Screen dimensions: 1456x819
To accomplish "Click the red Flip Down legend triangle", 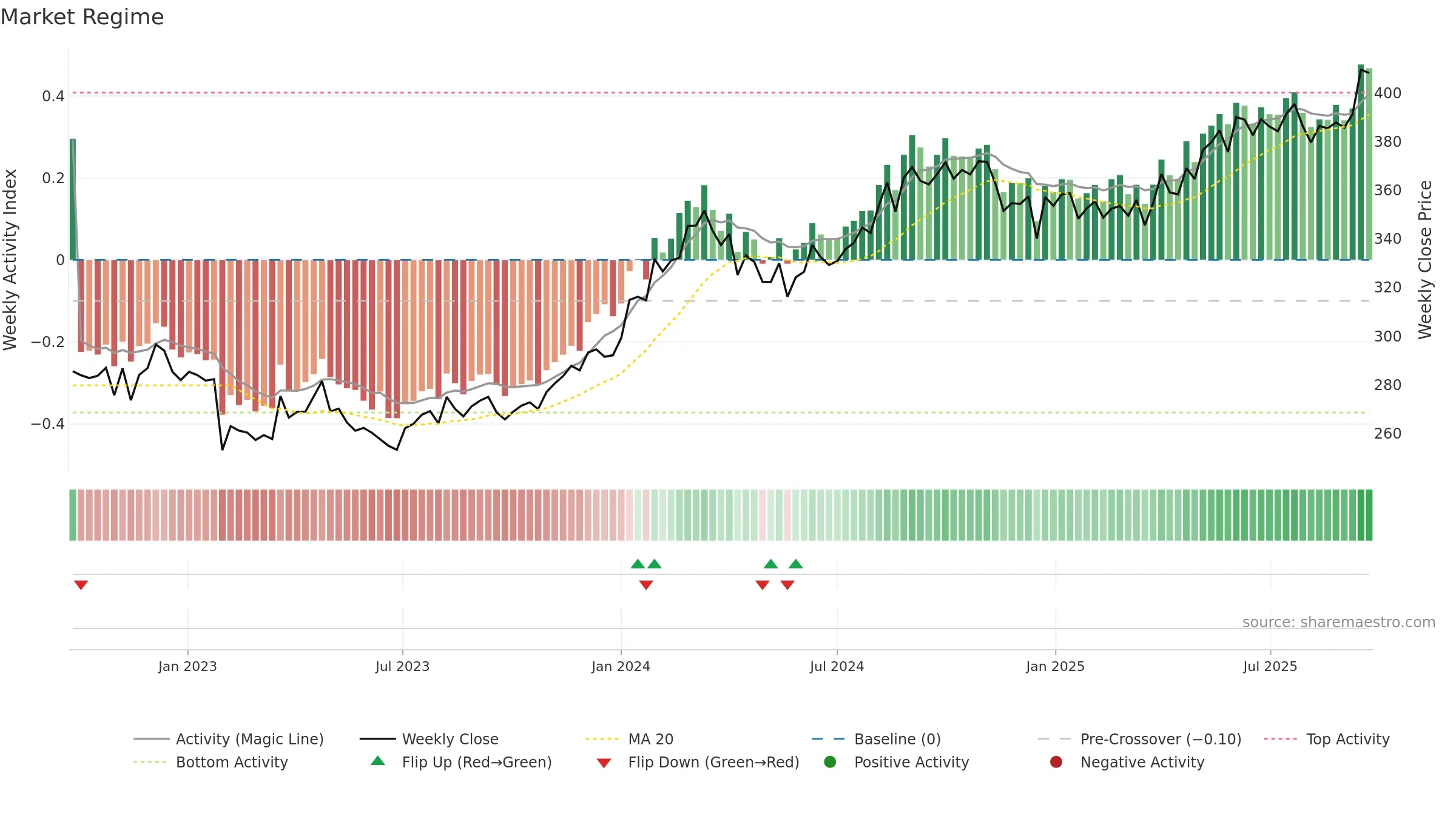I will pyautogui.click(x=604, y=763).
